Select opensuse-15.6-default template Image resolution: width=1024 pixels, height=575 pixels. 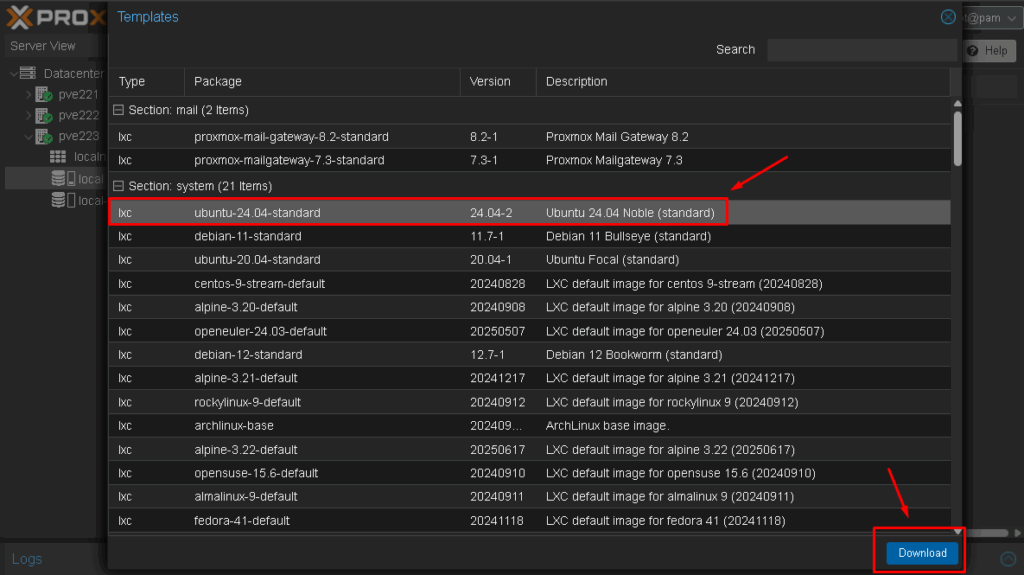529,473
